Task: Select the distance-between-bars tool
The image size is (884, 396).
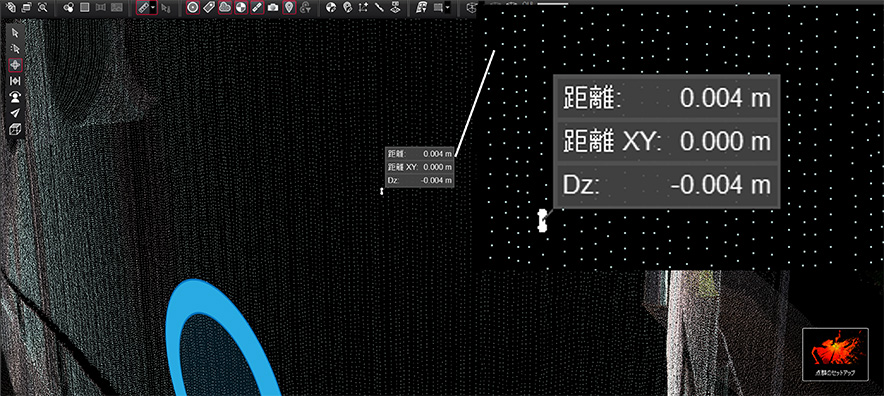Action: coord(15,81)
